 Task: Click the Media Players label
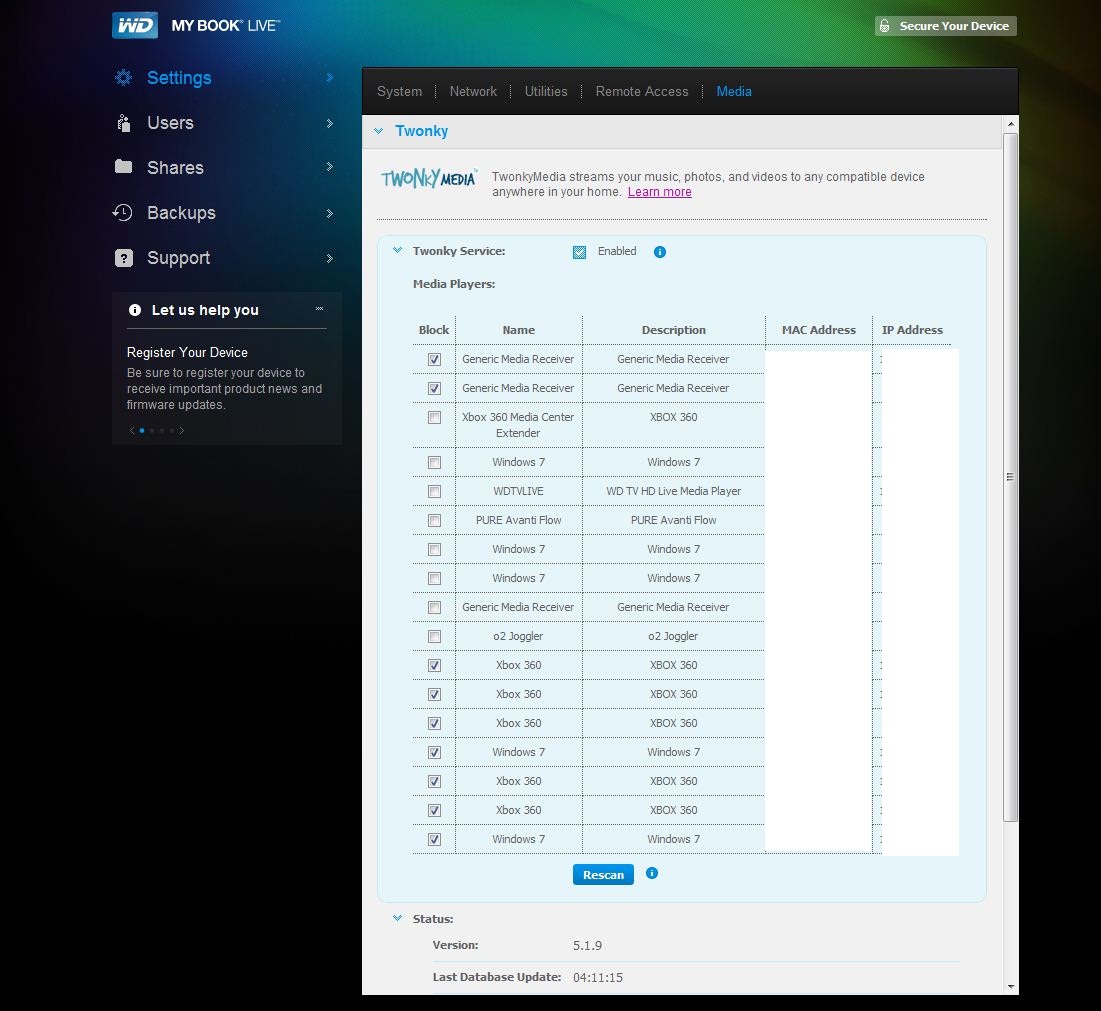click(454, 284)
